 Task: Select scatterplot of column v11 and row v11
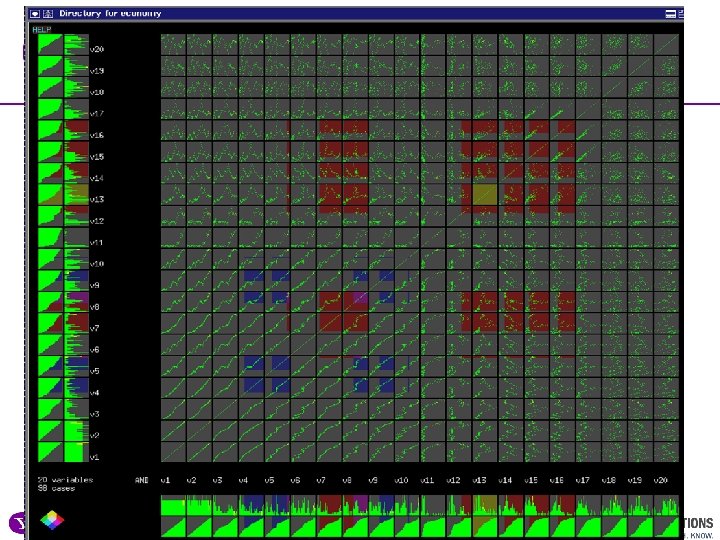click(x=433, y=238)
